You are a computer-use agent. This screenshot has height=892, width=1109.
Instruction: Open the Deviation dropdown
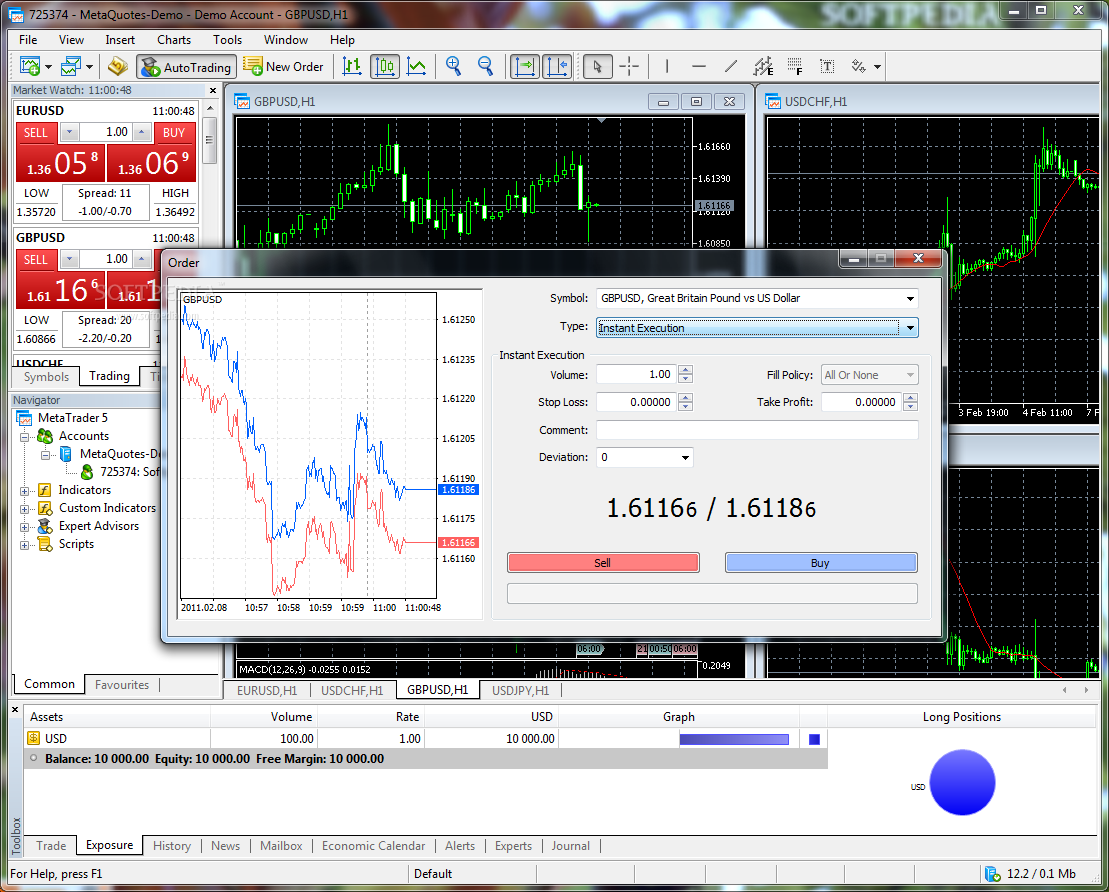coord(685,458)
